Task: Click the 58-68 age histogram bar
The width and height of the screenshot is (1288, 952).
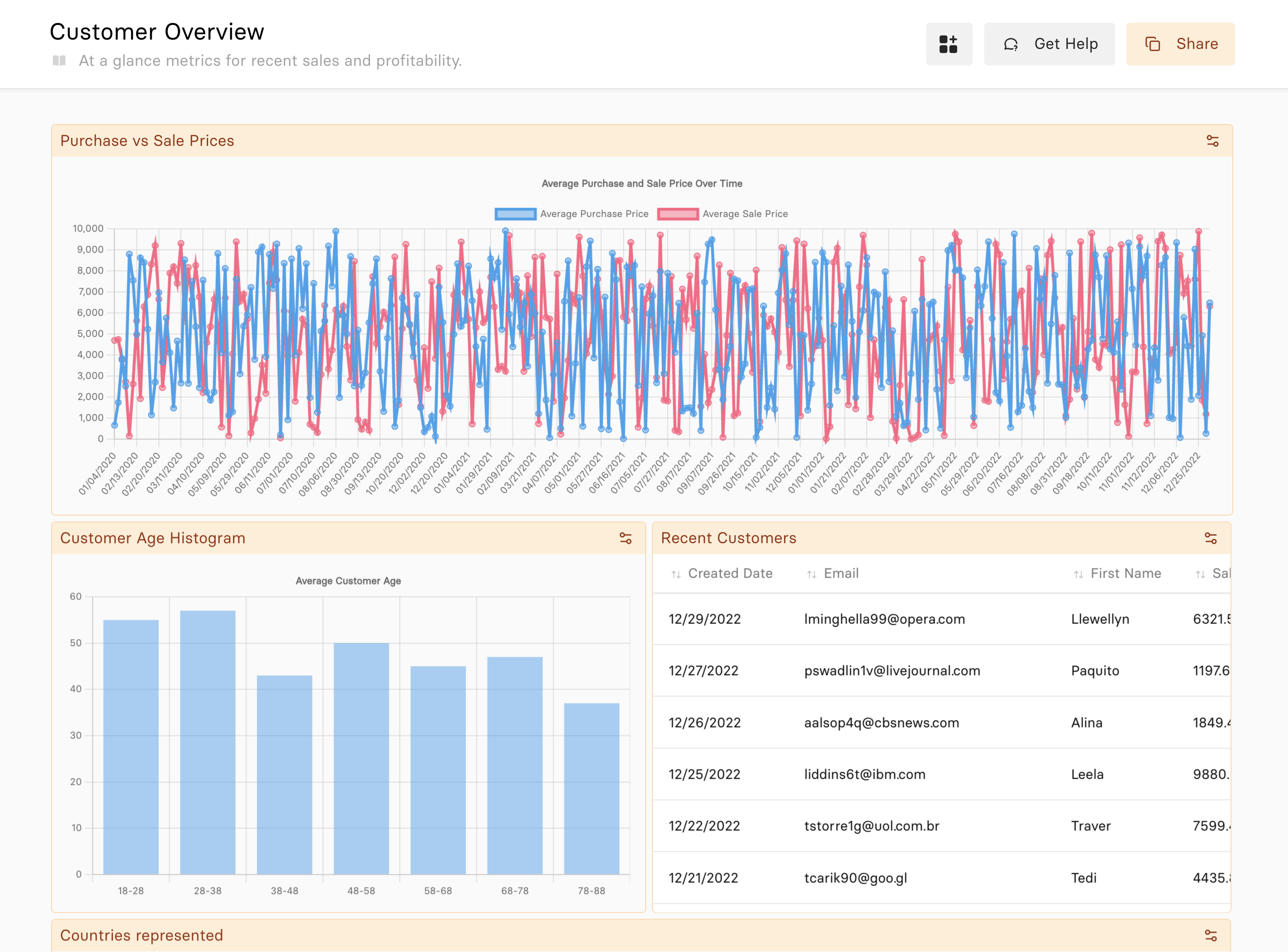Action: coord(438,770)
